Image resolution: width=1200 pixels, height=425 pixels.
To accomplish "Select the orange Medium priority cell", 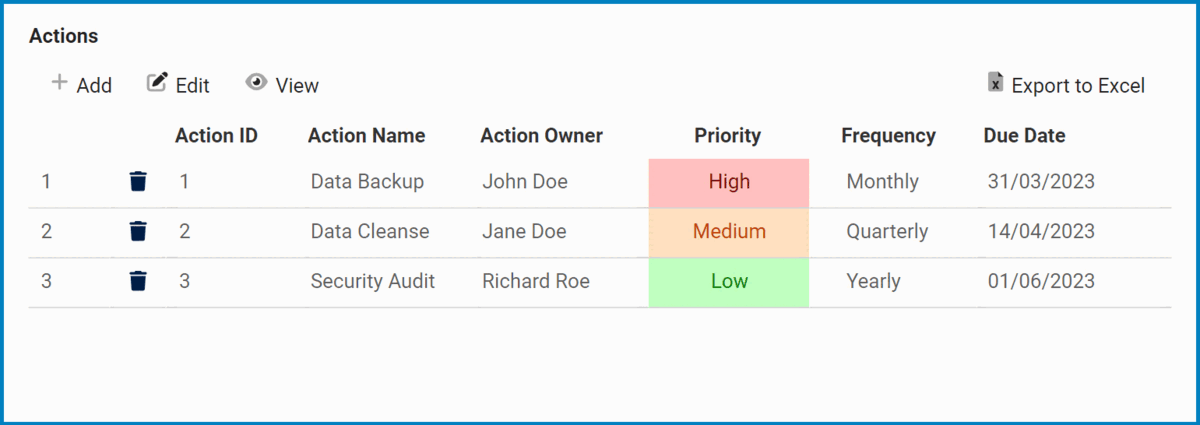I will (x=729, y=232).
